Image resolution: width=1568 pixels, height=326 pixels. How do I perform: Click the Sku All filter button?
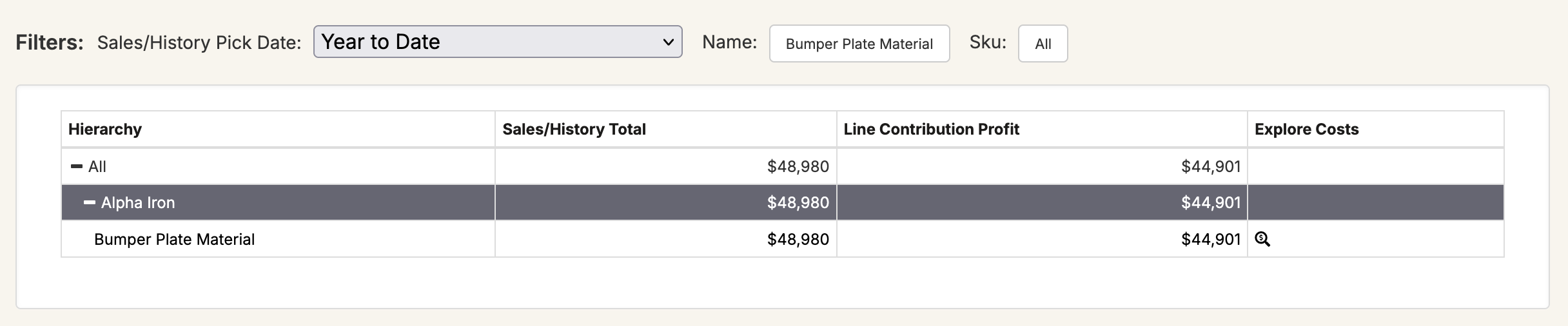point(1043,44)
